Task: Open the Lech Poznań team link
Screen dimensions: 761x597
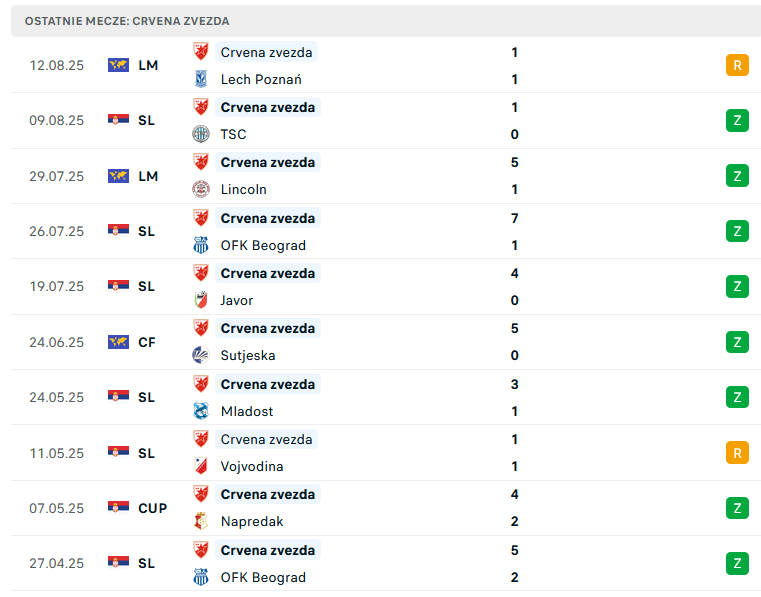Action: tap(261, 79)
